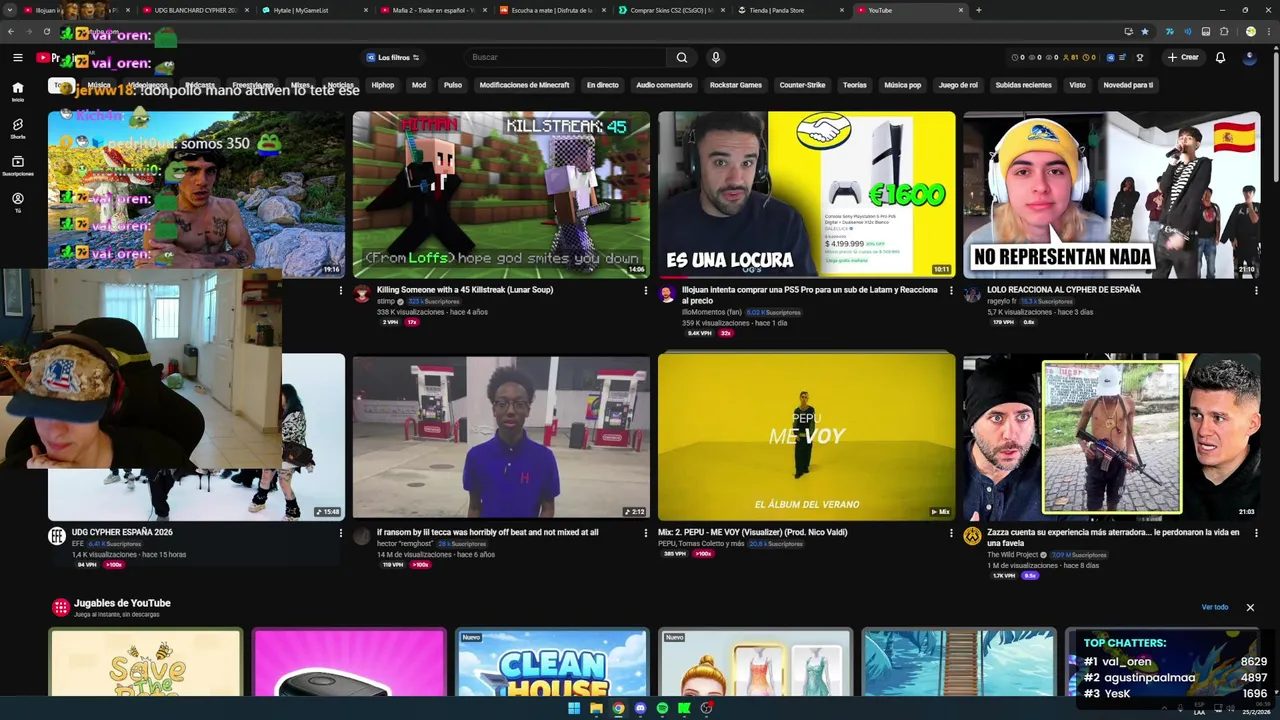This screenshot has width=1280, height=720.
Task: Open Spotify from the taskbar
Action: (662, 708)
